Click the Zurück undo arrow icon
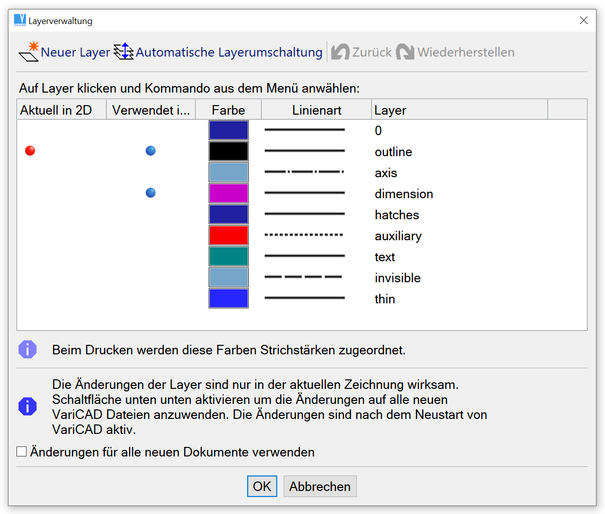The image size is (605, 514). click(x=342, y=52)
